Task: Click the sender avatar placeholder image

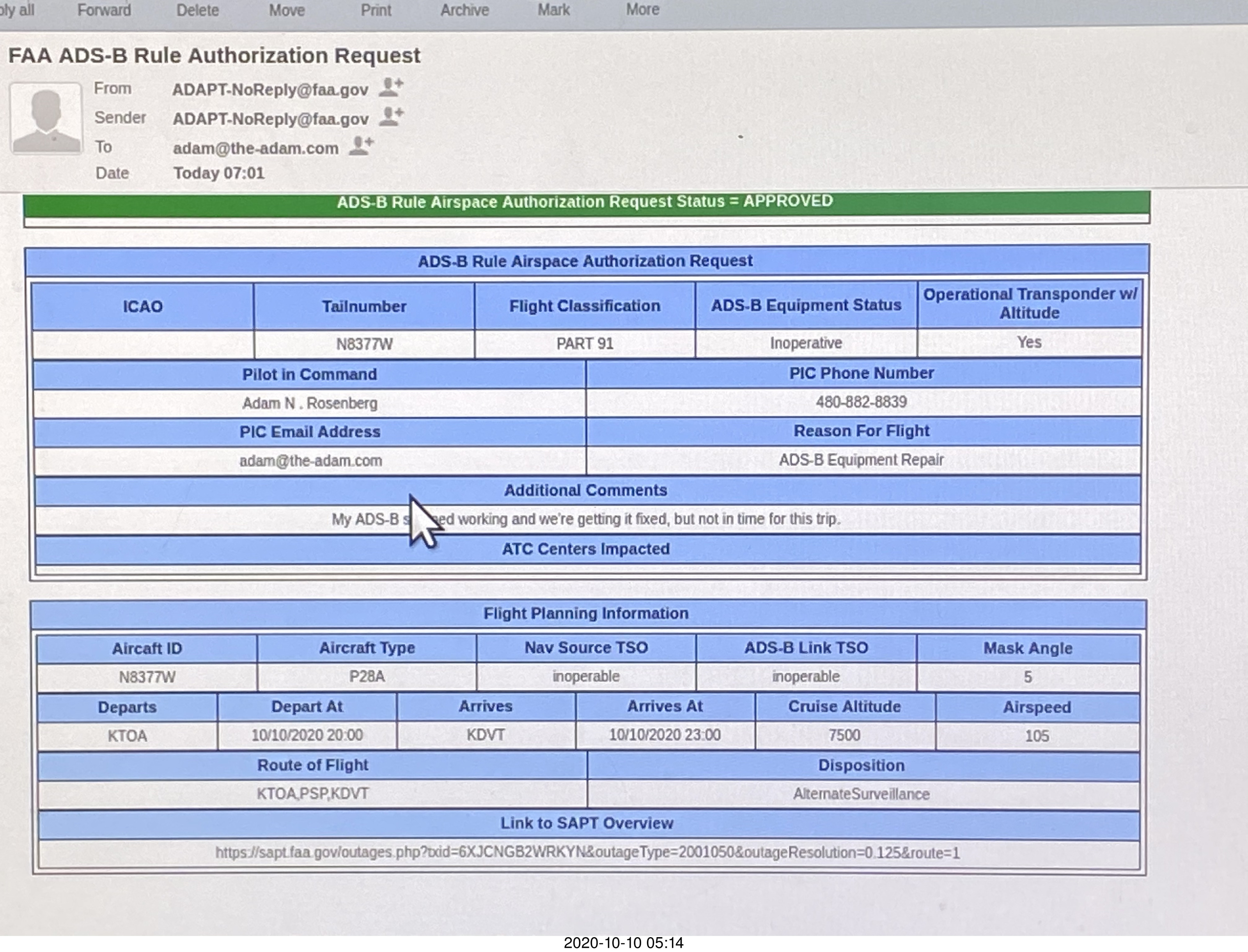Action: click(46, 118)
